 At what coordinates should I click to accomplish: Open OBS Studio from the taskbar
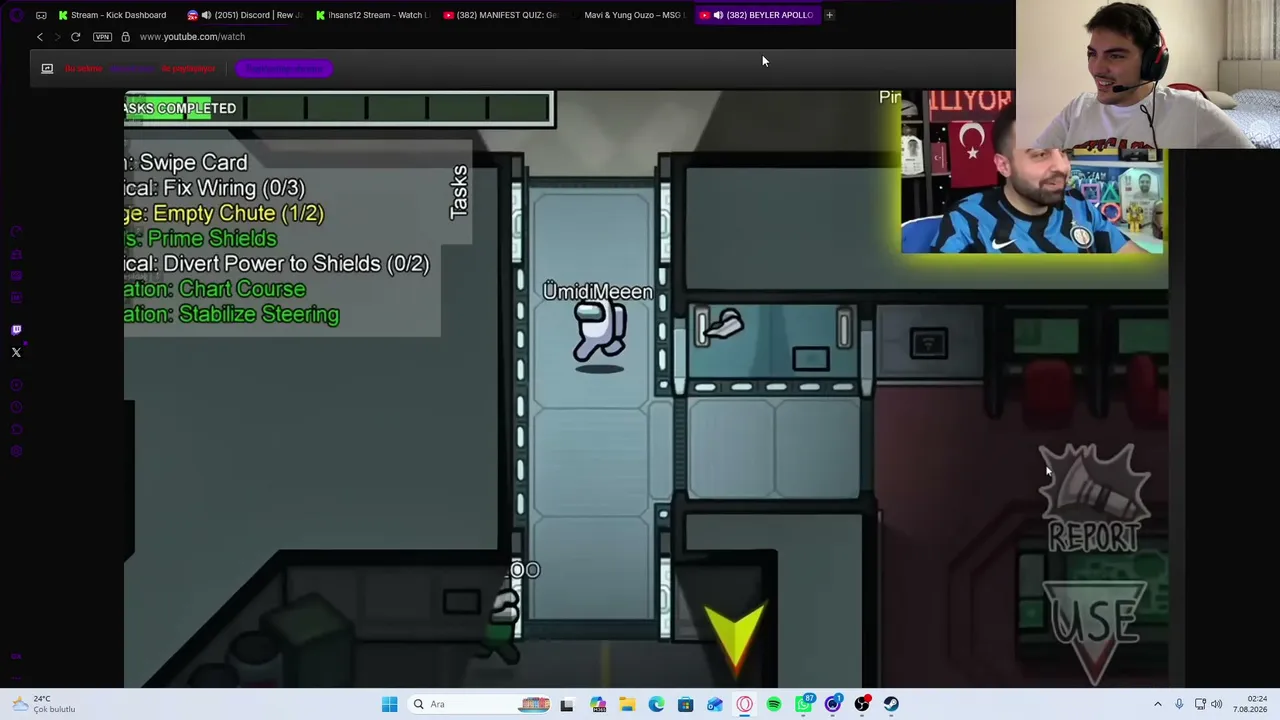pos(862,704)
